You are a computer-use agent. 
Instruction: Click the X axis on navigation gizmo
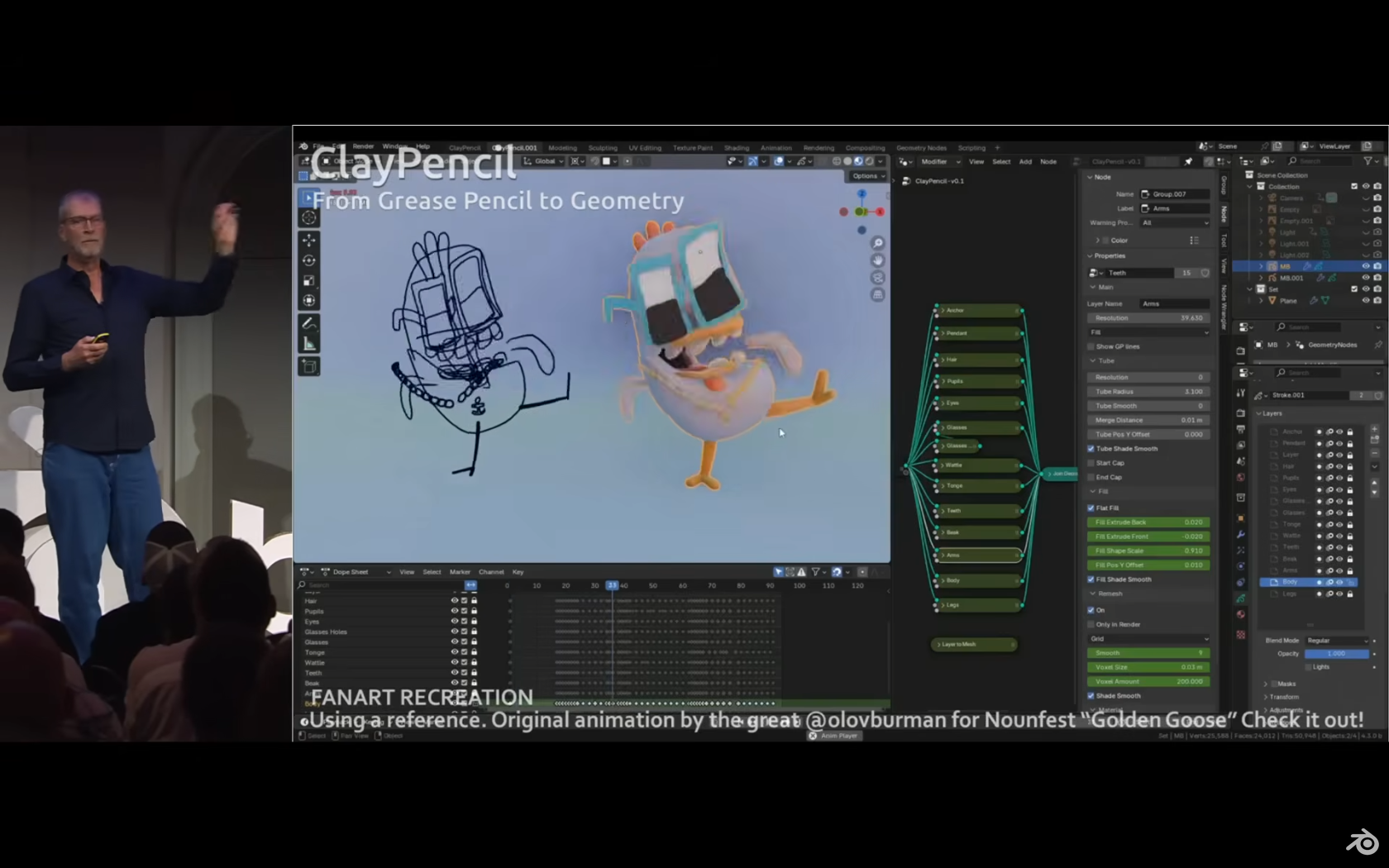click(880, 212)
